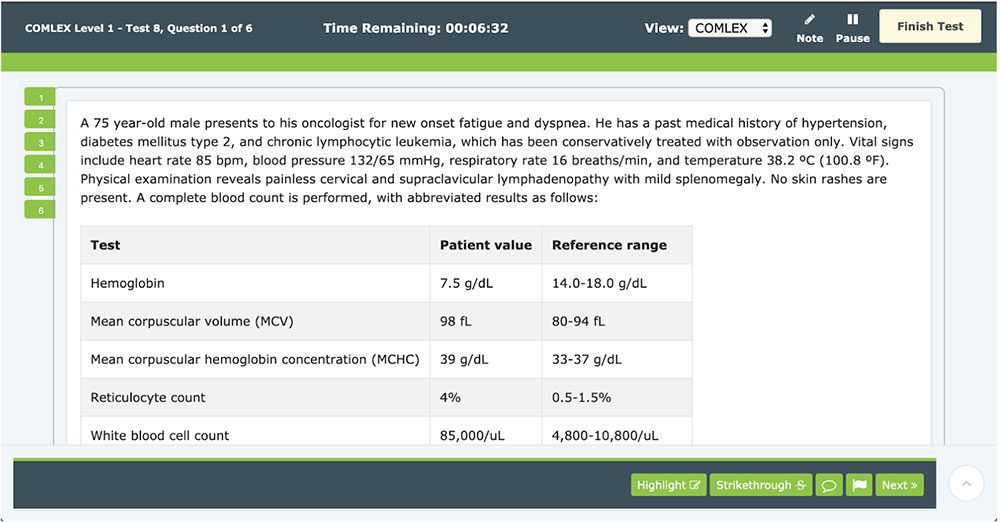
Task: Select question 5 in sidebar
Action: (40, 188)
